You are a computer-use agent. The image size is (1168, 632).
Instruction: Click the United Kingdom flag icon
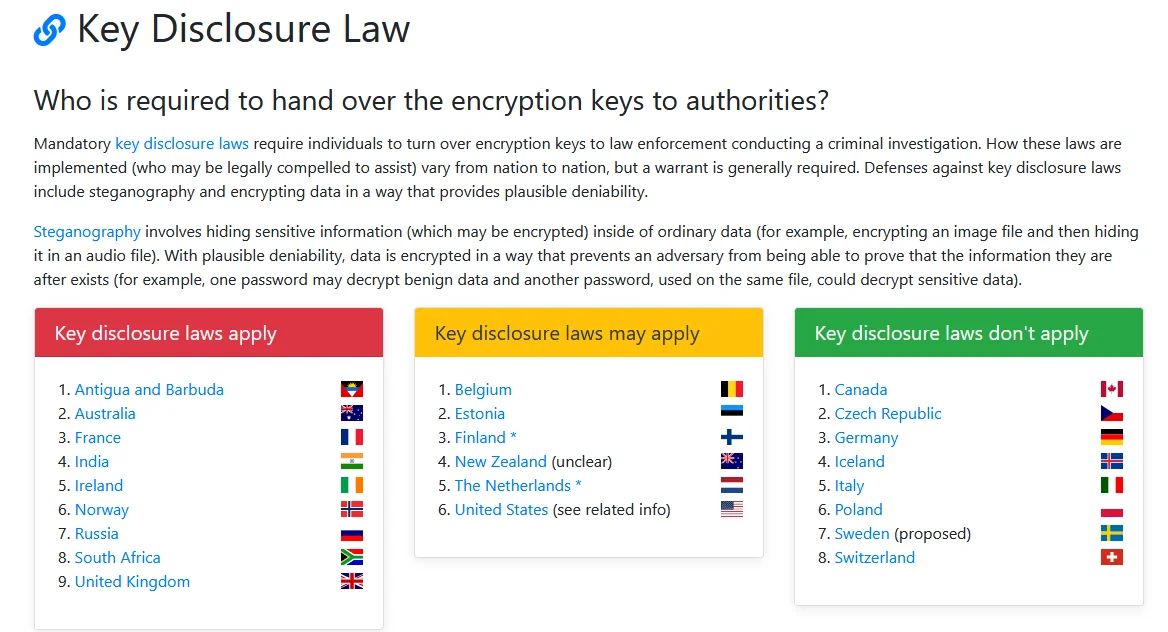click(x=351, y=581)
